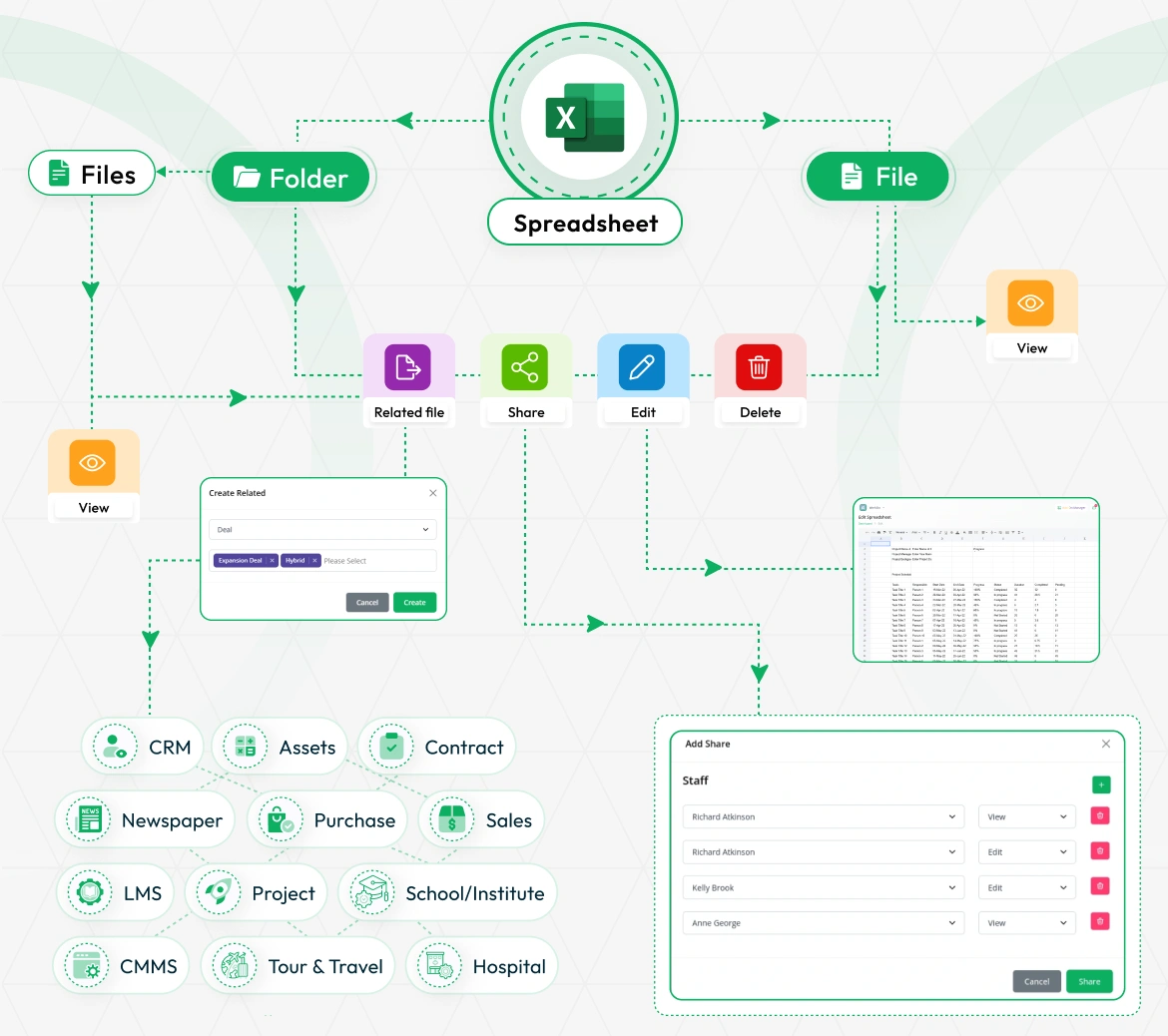1168x1036 pixels.
Task: Close the Add Share dialog
Action: click(1106, 744)
